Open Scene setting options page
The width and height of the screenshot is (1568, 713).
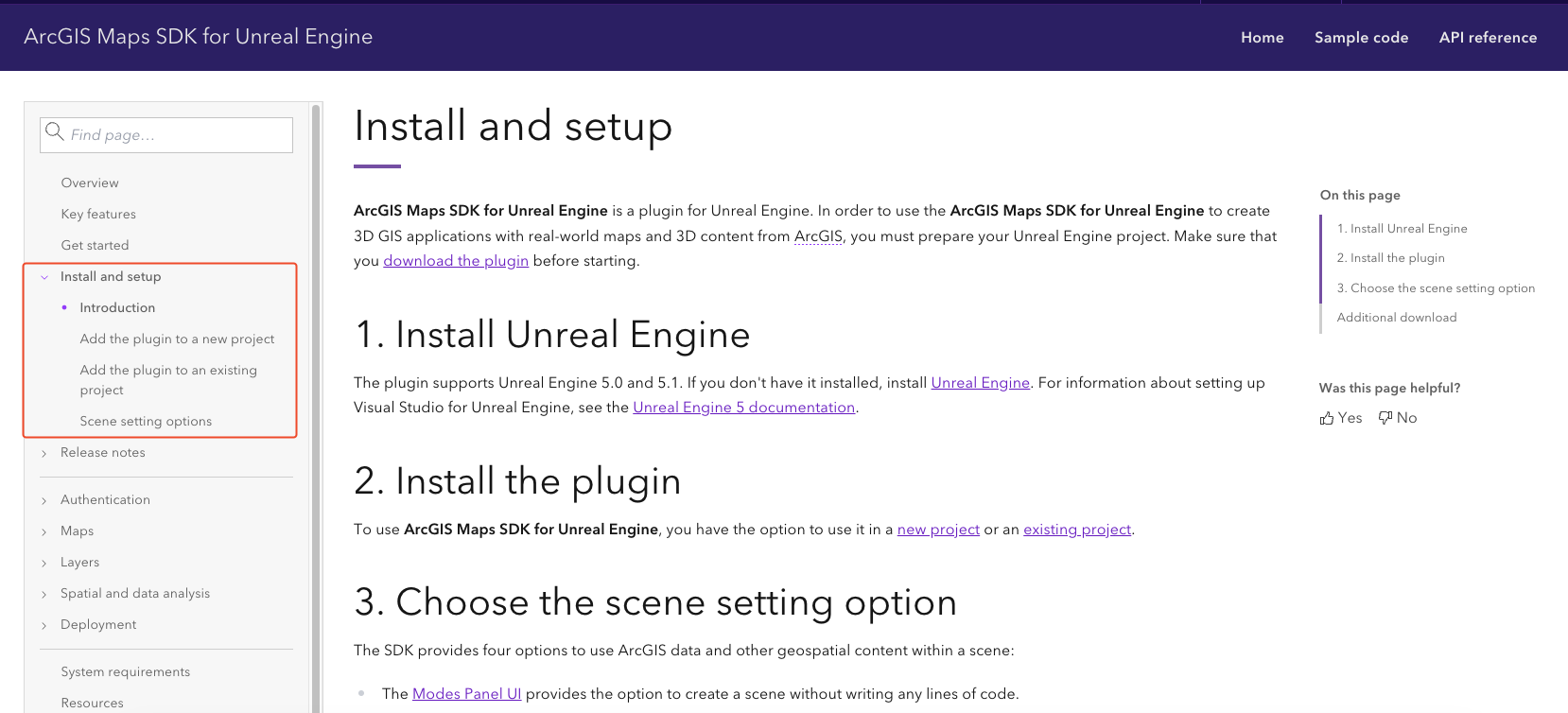point(146,422)
